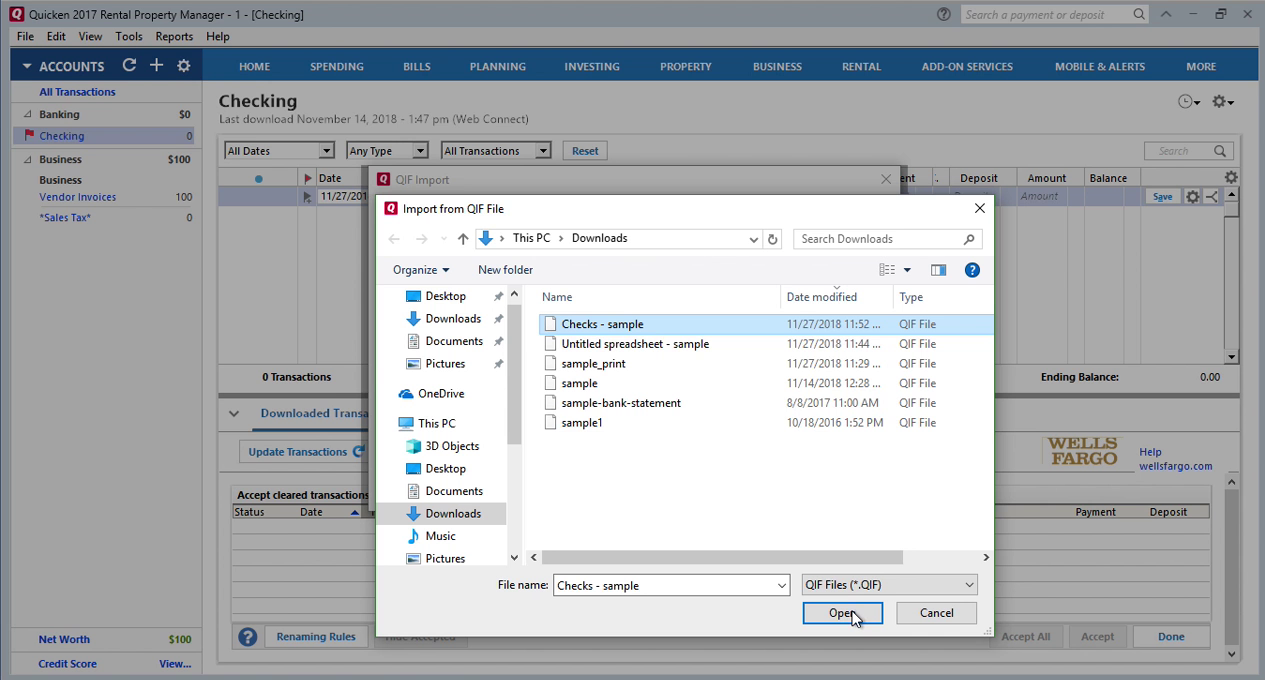
Task: Select OneDrive in the navigation pane
Action: pyautogui.click(x=430, y=393)
